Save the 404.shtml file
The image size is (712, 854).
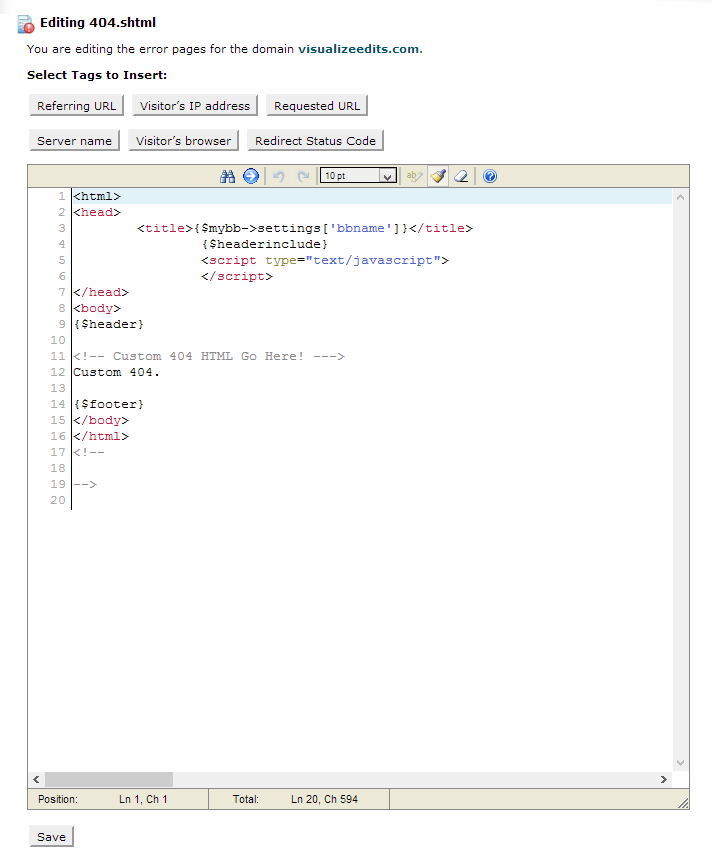click(x=51, y=837)
